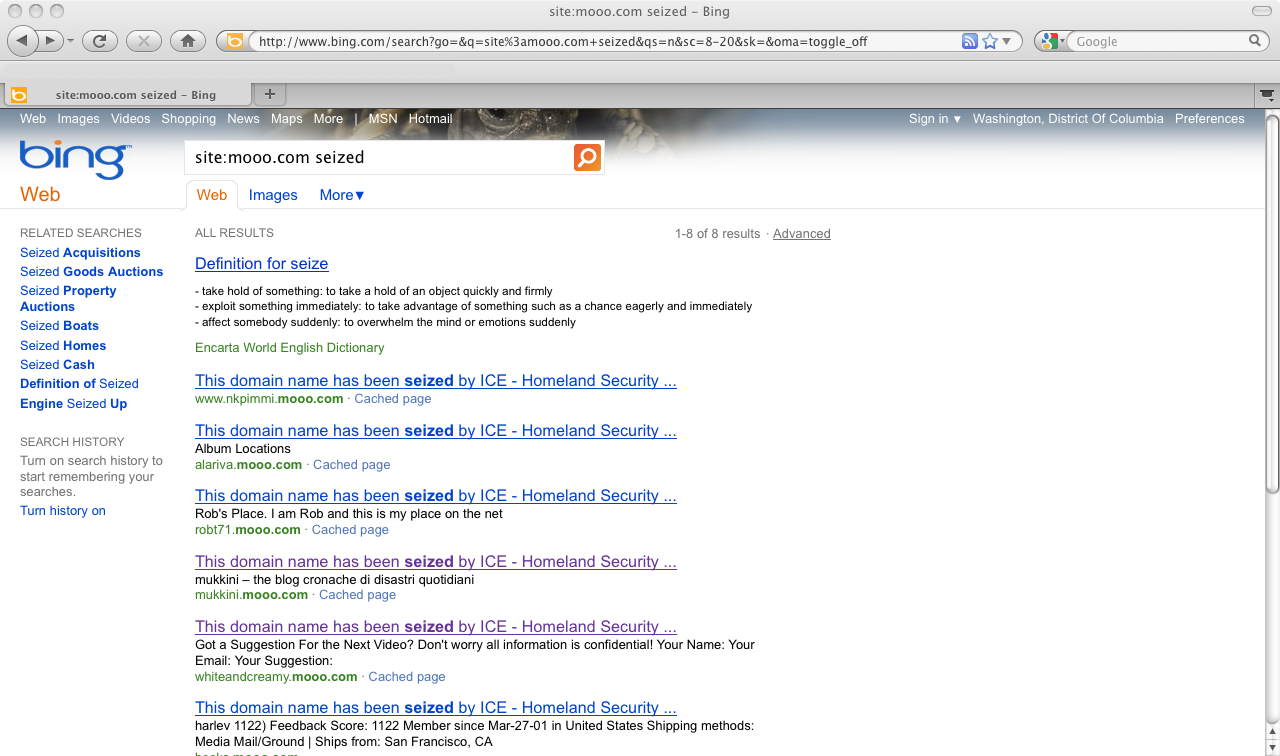The width and height of the screenshot is (1280, 756).
Task: Click the magnifier in Google search box
Action: (1255, 41)
